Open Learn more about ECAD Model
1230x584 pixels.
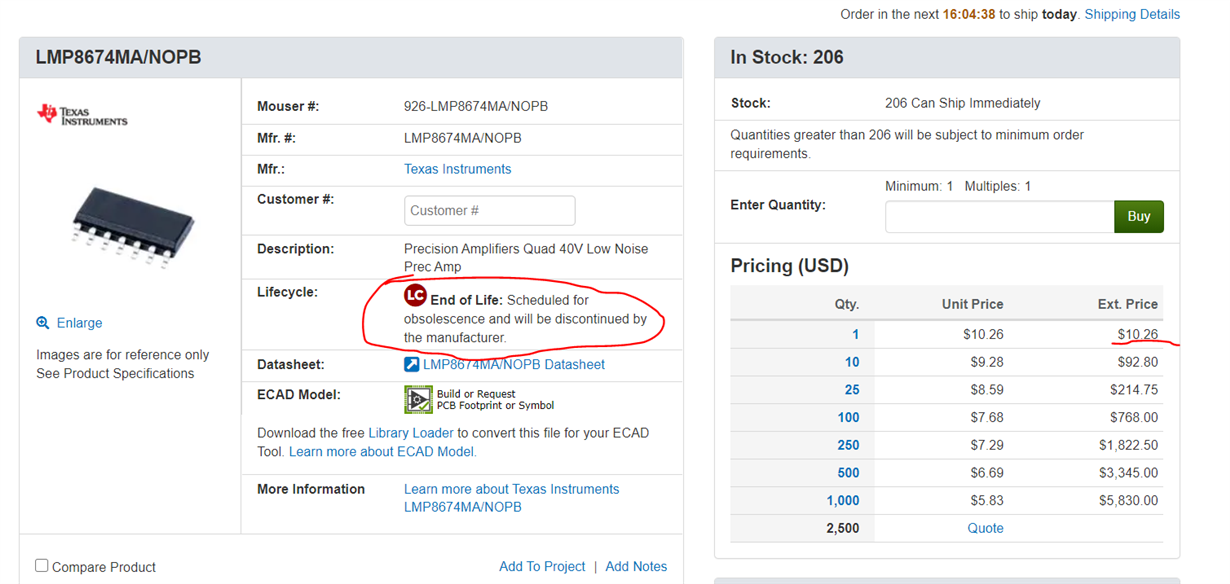pyautogui.click(x=382, y=452)
